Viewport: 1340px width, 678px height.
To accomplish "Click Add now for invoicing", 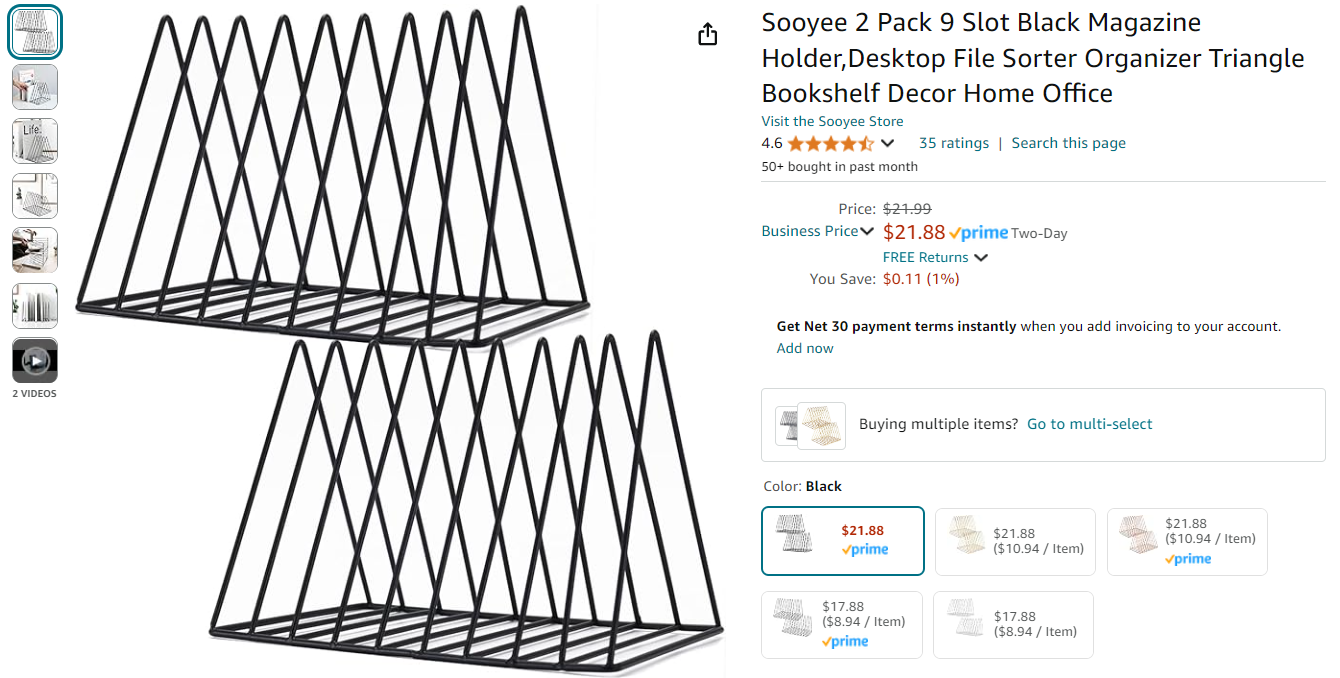I will pyautogui.click(x=805, y=348).
